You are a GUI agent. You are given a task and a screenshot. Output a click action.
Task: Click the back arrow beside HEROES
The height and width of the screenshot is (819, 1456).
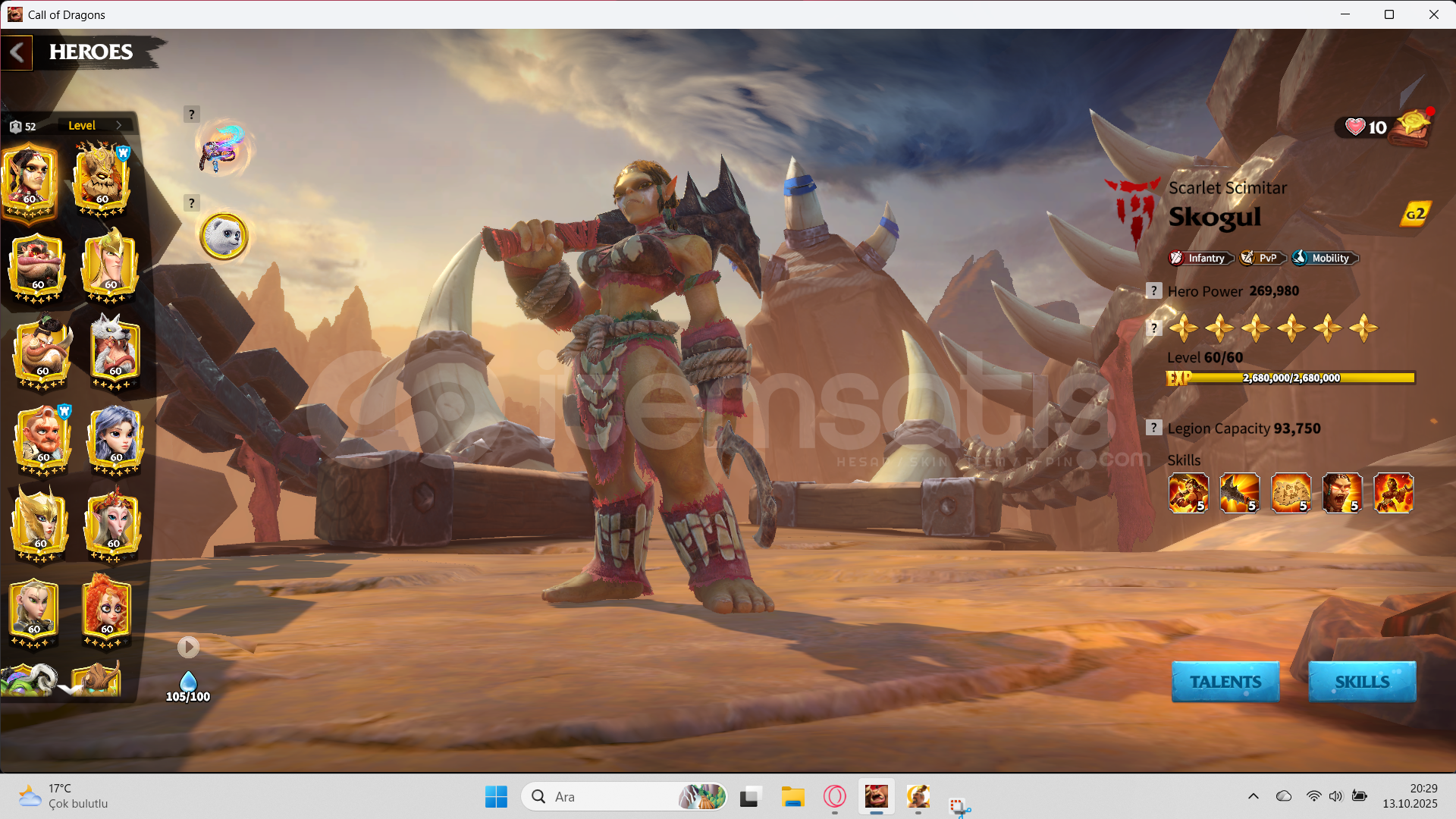17,53
